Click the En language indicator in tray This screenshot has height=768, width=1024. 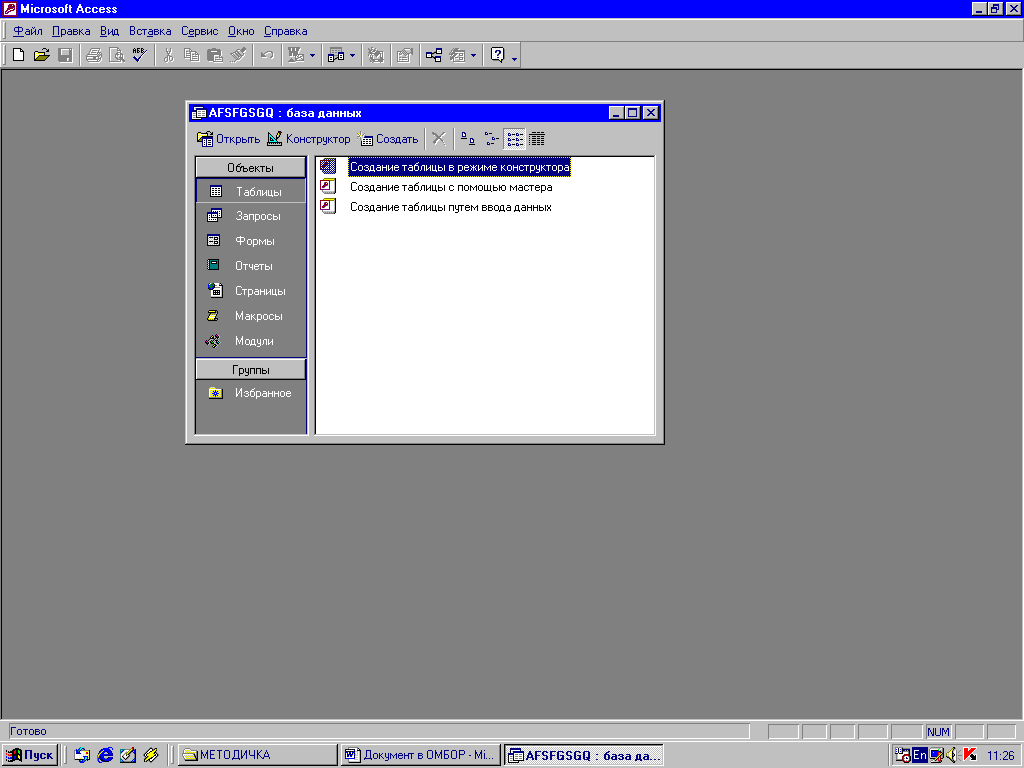(x=920, y=755)
